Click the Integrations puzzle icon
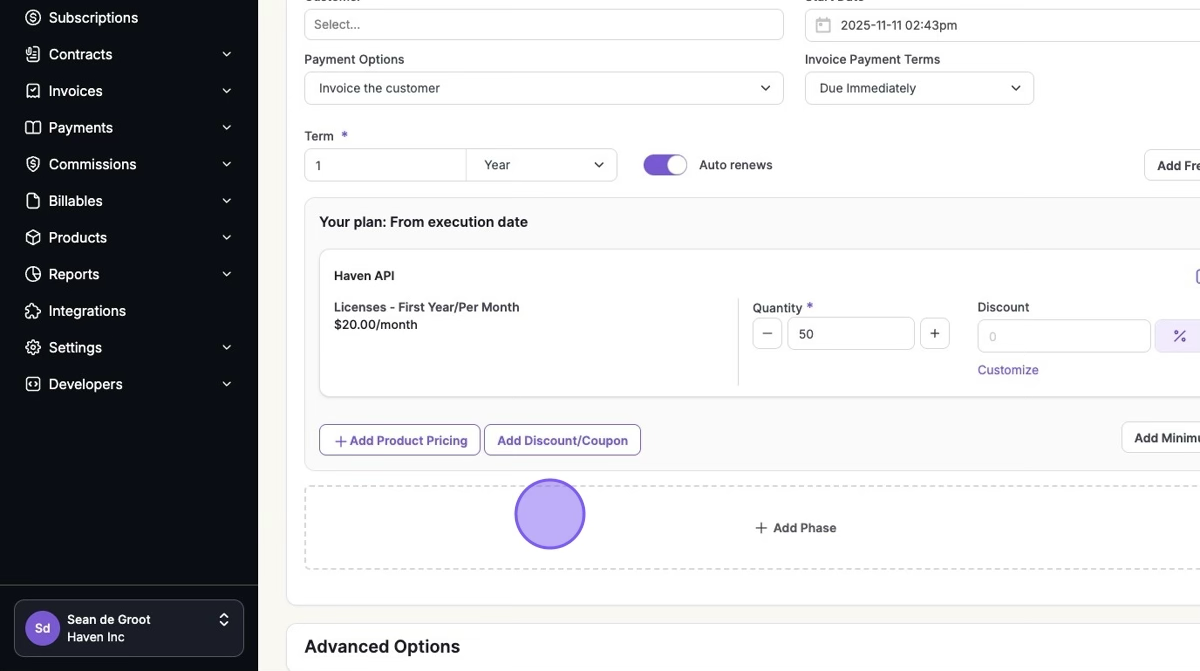The image size is (1200, 671). tap(33, 311)
